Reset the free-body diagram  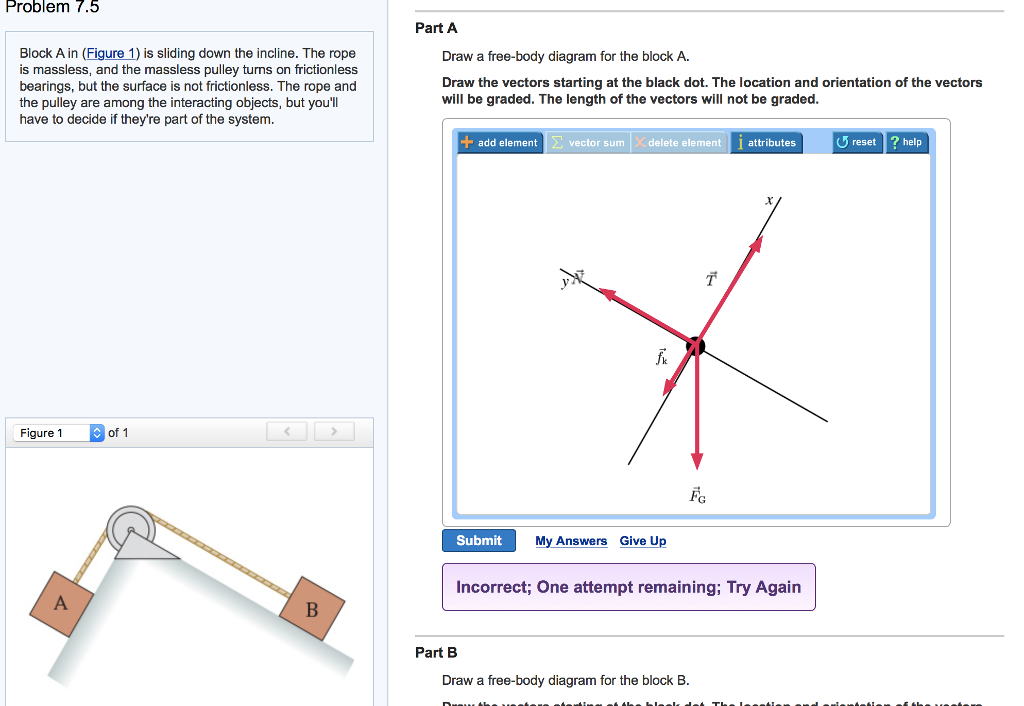pyautogui.click(x=857, y=142)
